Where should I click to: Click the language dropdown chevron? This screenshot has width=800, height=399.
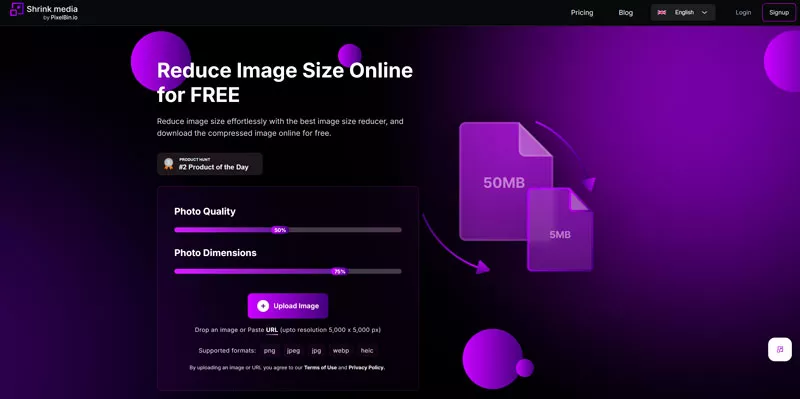[x=705, y=13]
